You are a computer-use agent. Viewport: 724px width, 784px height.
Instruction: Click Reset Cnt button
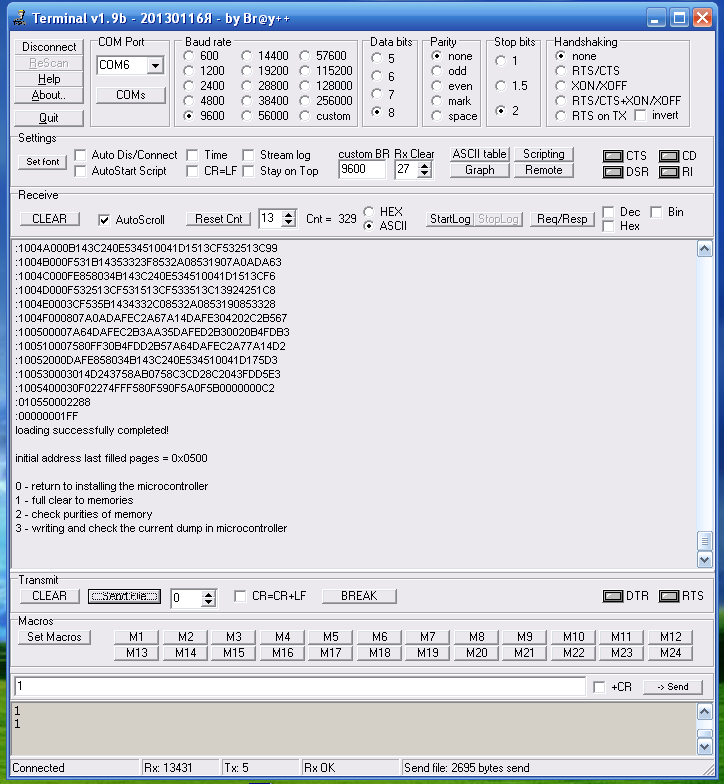(x=218, y=219)
